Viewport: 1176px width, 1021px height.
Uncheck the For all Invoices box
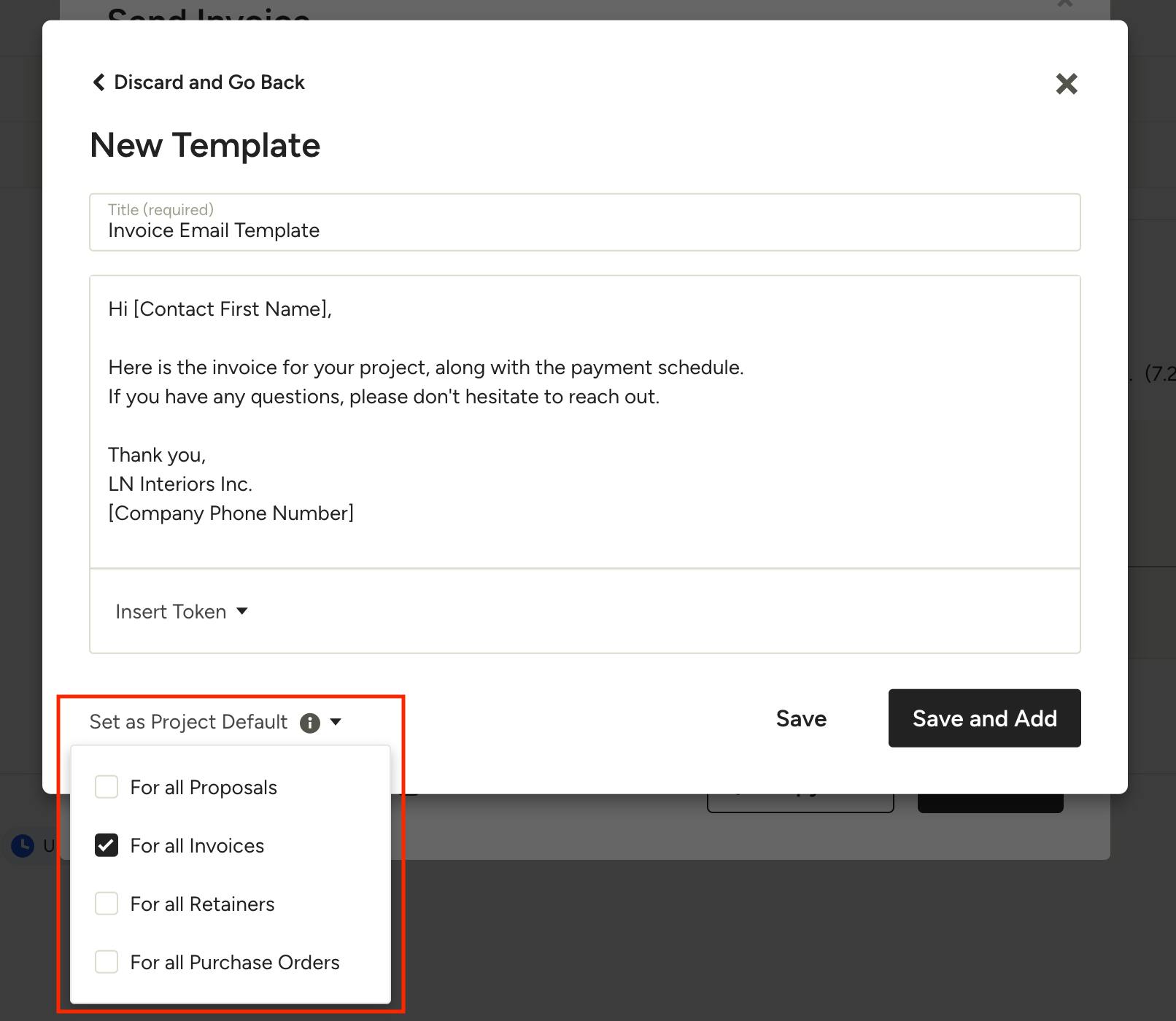(107, 845)
